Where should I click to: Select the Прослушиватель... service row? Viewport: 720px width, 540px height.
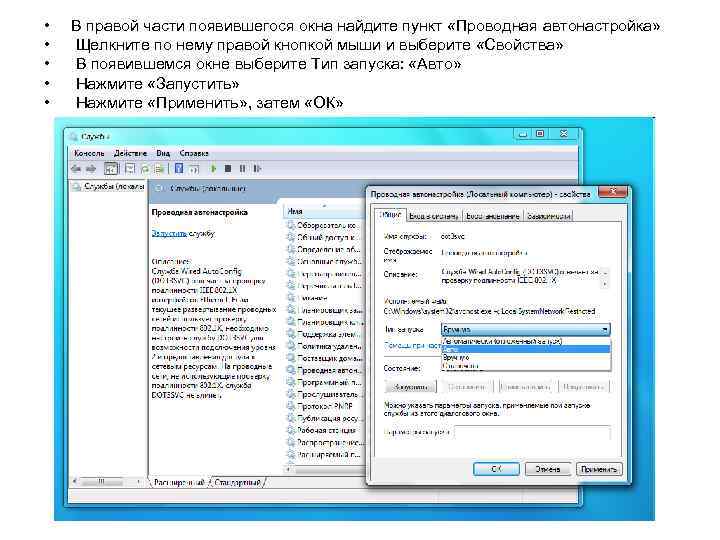(x=323, y=394)
